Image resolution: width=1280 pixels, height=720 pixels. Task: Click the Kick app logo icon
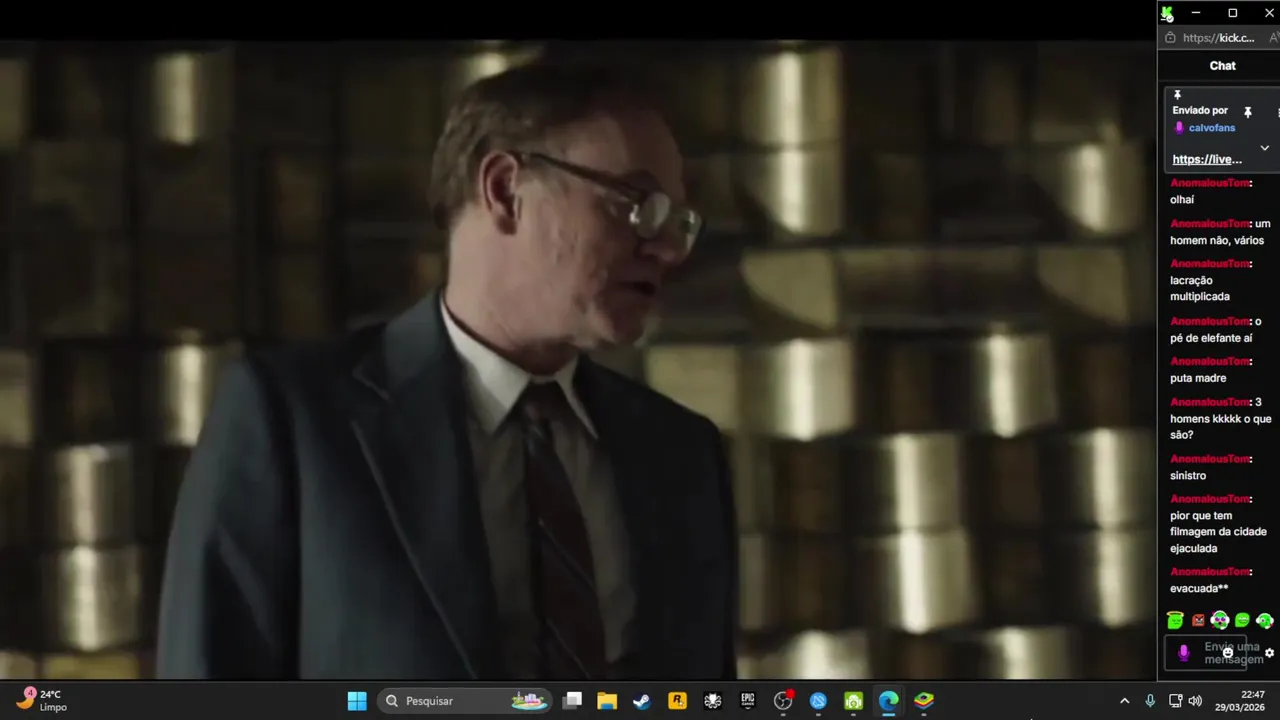click(x=1167, y=13)
